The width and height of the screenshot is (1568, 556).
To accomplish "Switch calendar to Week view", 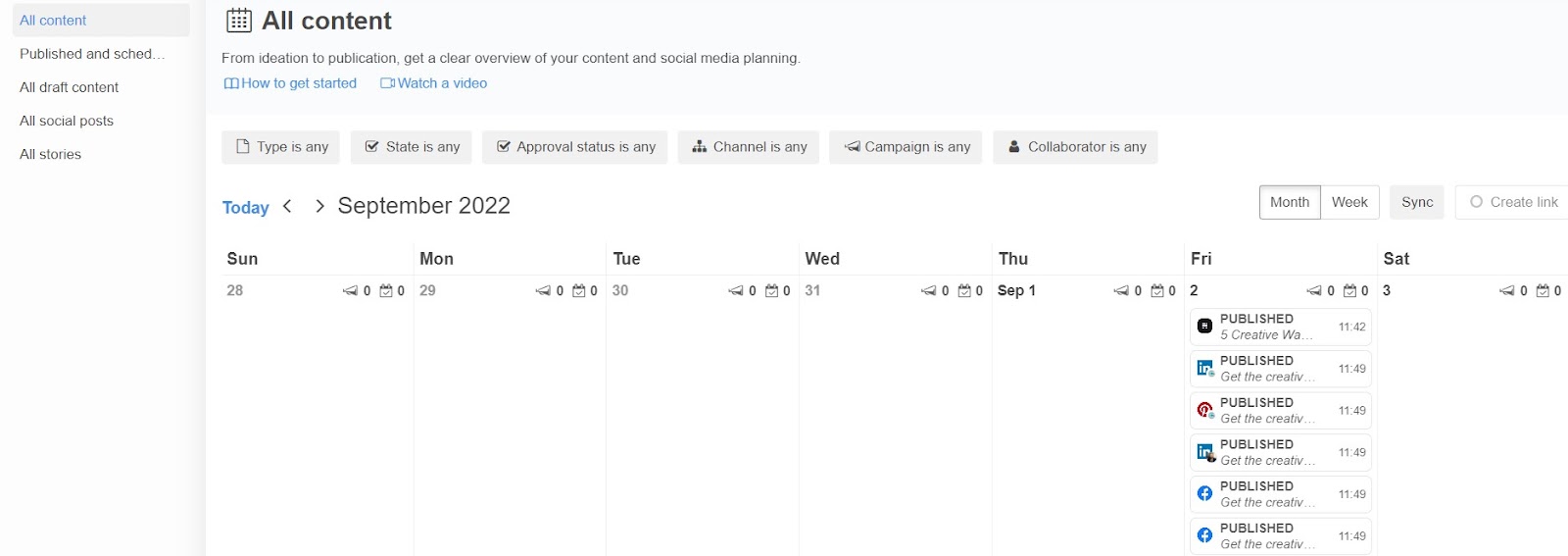I will [1349, 202].
